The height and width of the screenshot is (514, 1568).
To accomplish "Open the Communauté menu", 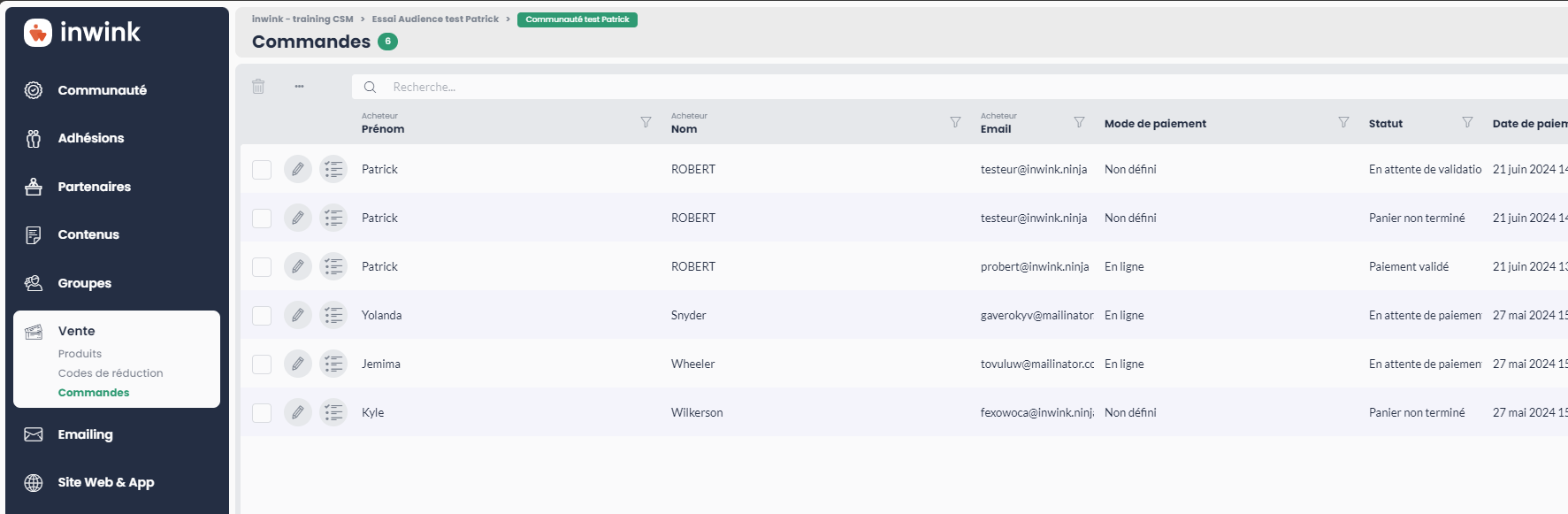I will (103, 90).
